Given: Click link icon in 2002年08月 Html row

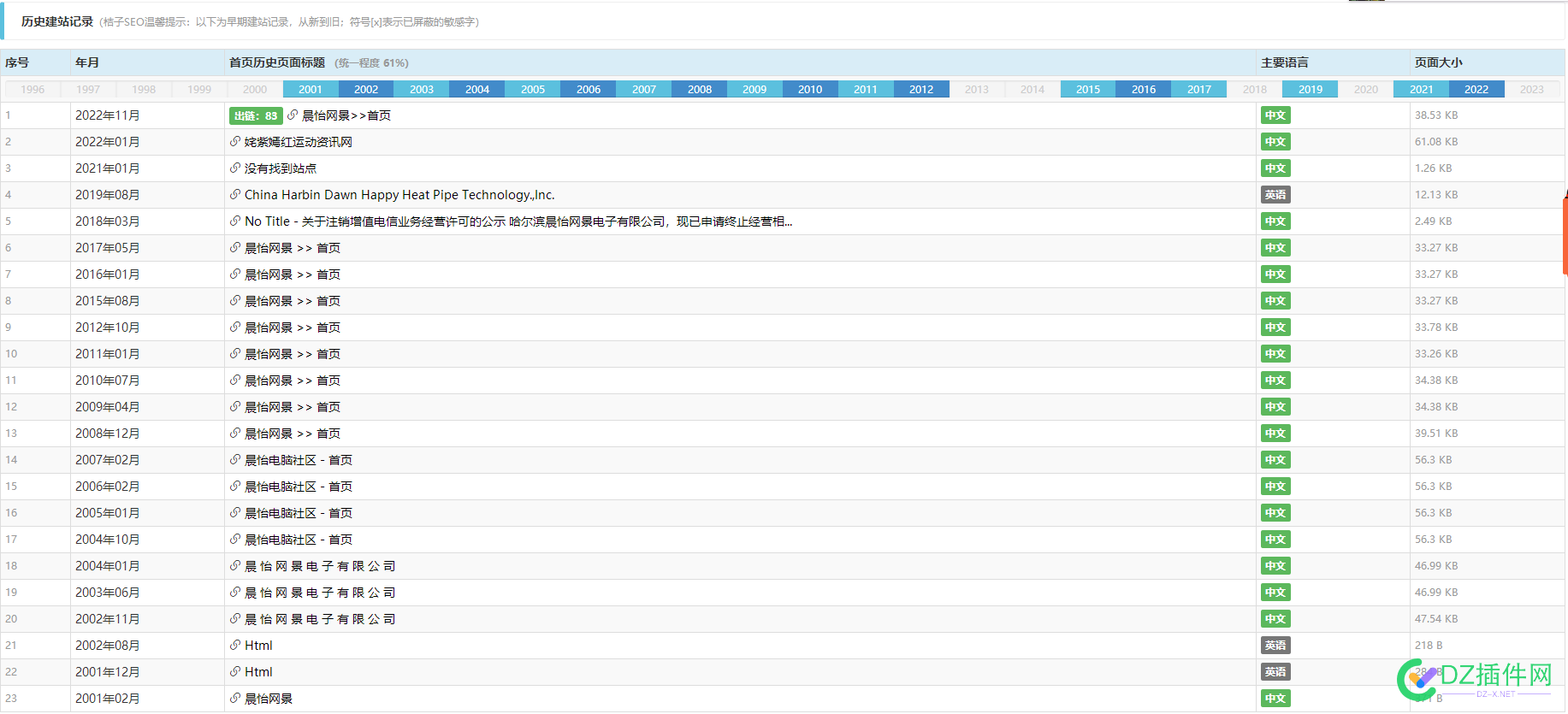Looking at the screenshot, I should 235,645.
